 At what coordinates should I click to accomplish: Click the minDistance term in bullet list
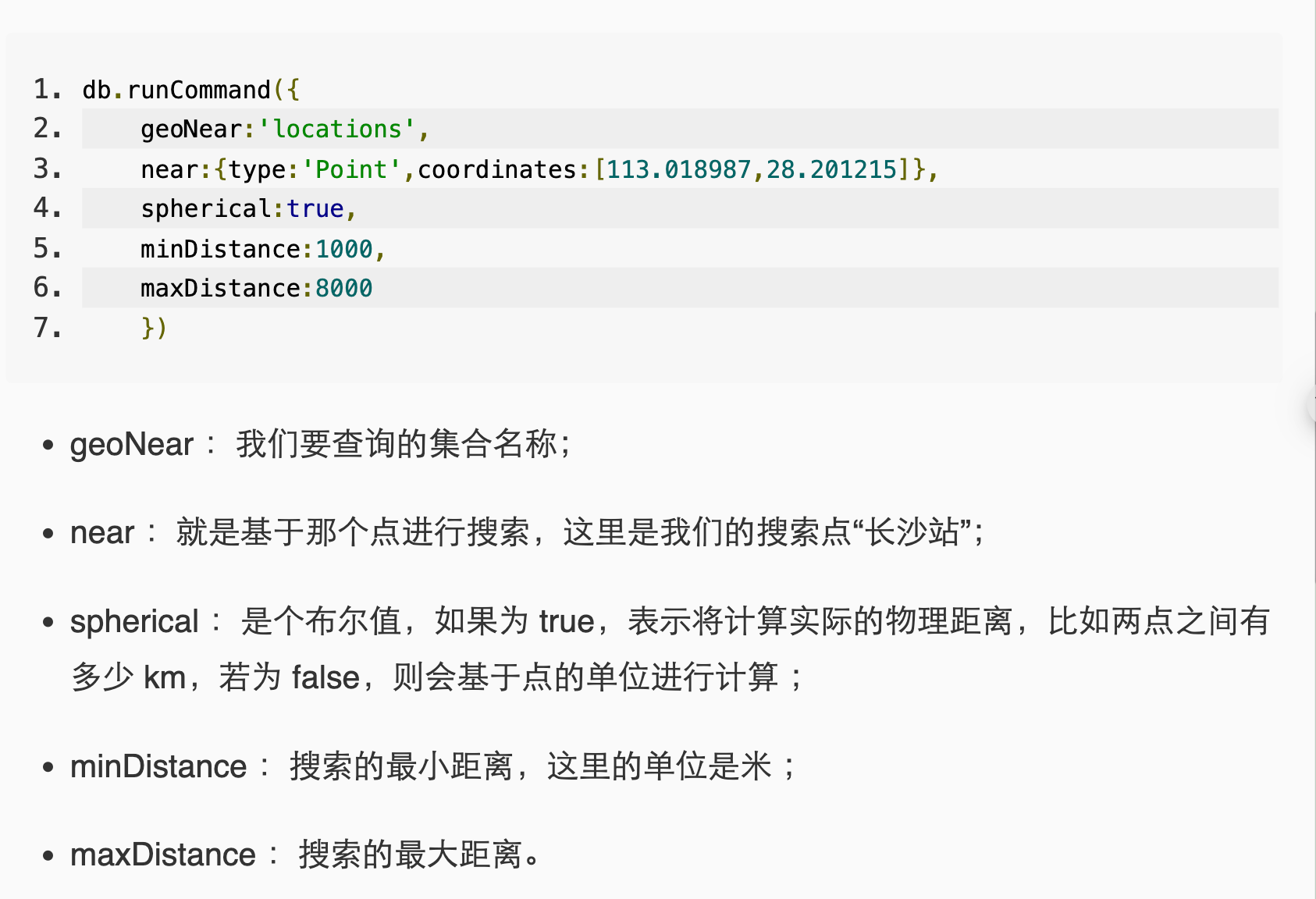pos(158,766)
